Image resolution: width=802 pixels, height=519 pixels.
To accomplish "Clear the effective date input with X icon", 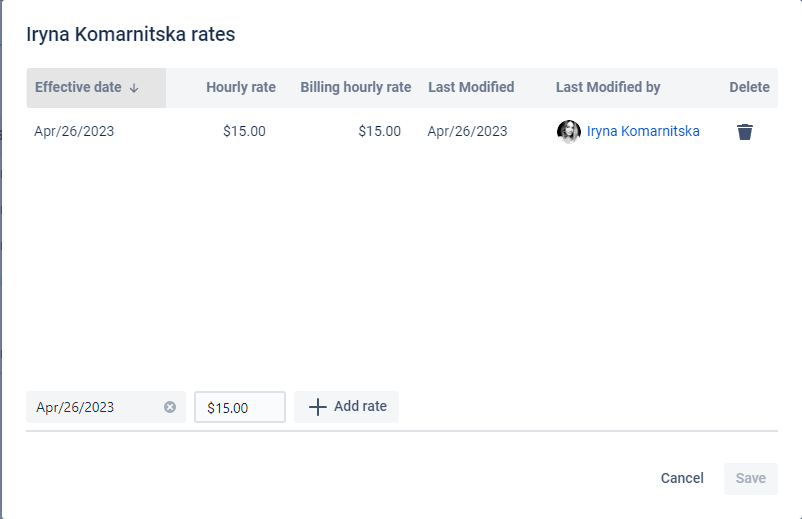I will [x=170, y=407].
